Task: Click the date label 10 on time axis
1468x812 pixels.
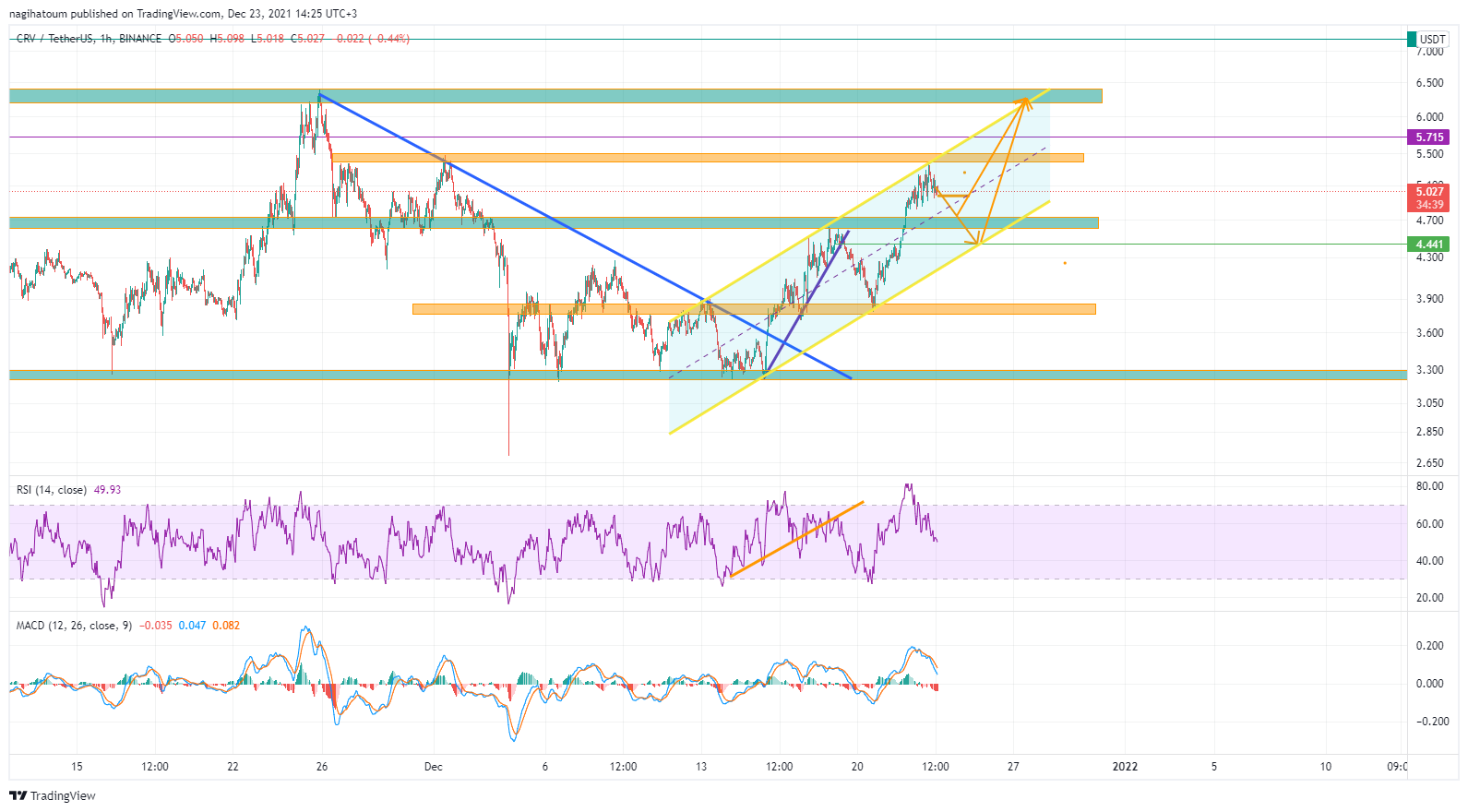Action: [1325, 767]
